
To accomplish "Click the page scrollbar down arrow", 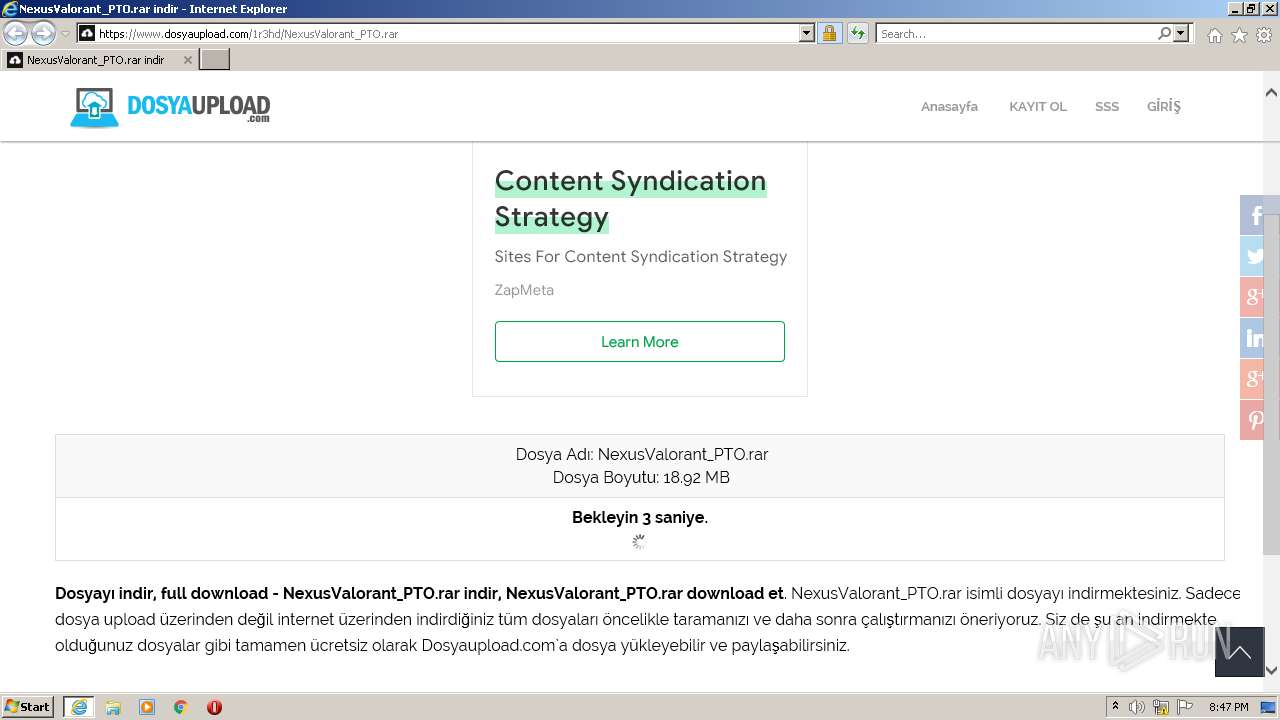I will [1271, 670].
